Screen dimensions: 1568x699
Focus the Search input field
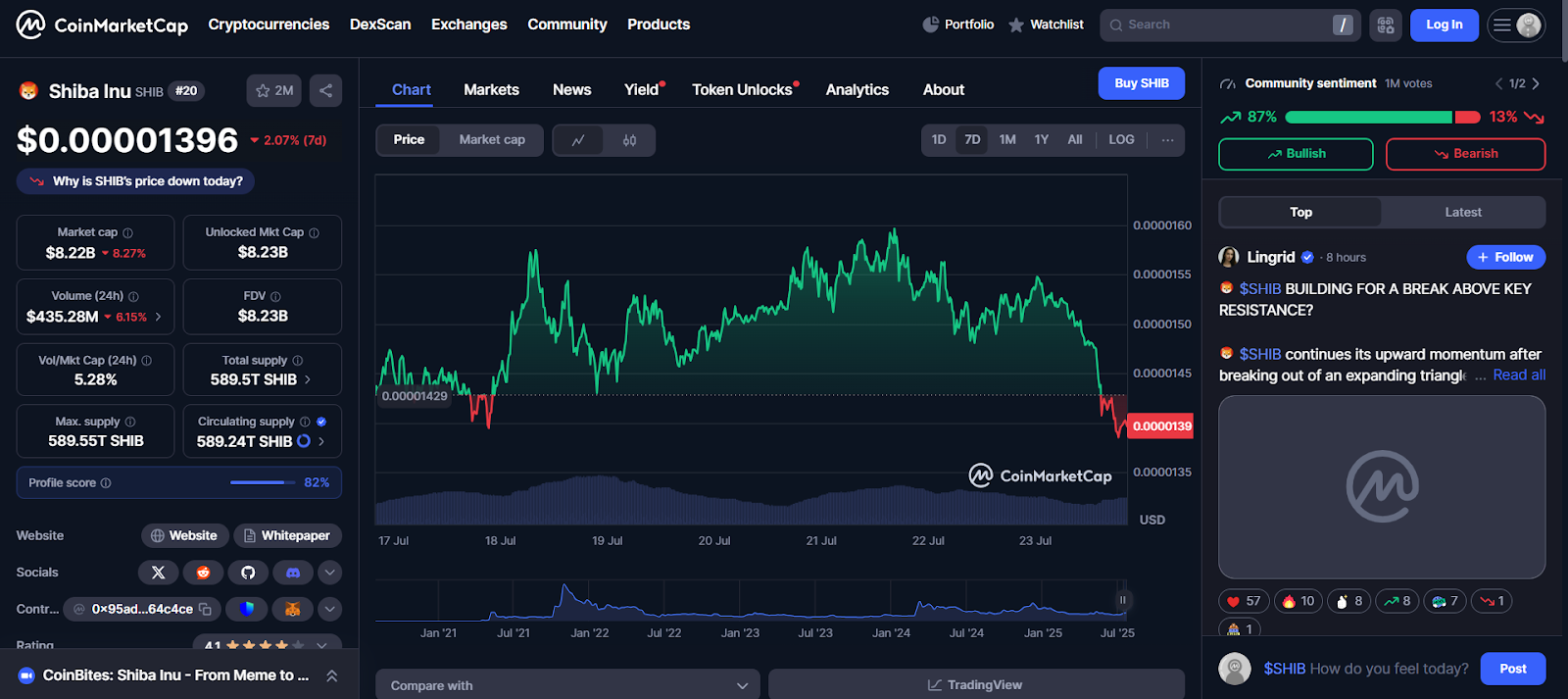(1230, 25)
